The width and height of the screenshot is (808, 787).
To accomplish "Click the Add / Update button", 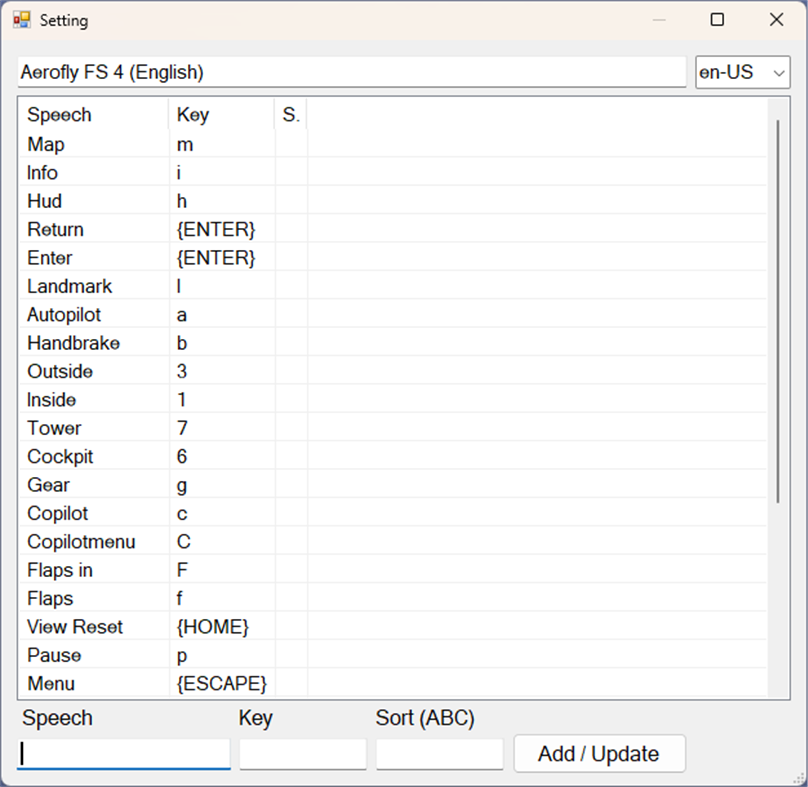I will click(599, 753).
